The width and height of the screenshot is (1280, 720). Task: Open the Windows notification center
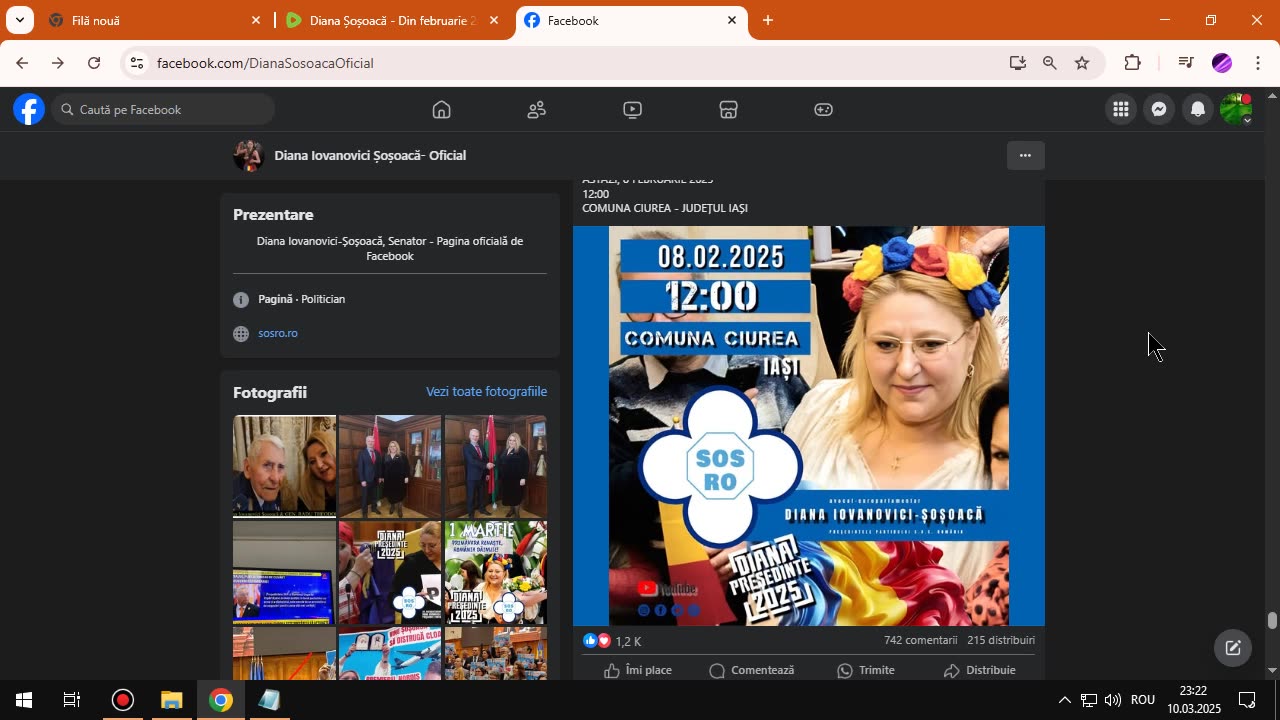point(1248,700)
